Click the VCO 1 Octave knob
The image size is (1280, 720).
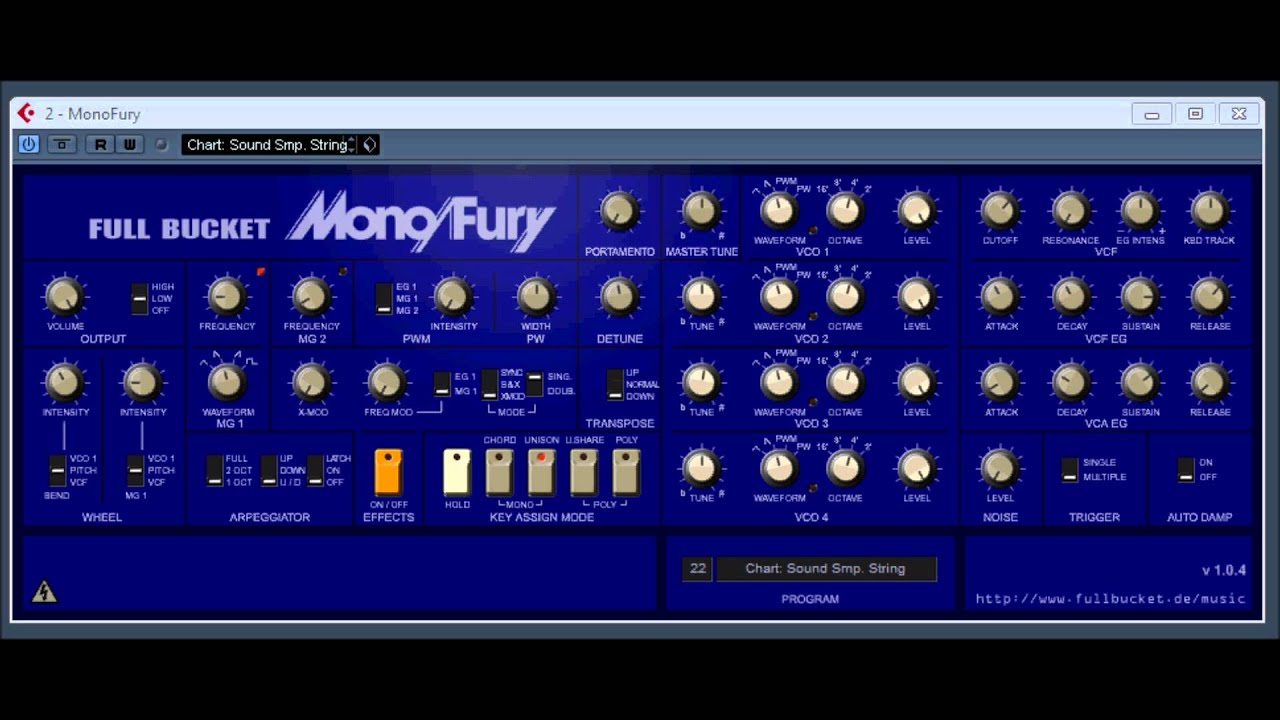pyautogui.click(x=845, y=210)
